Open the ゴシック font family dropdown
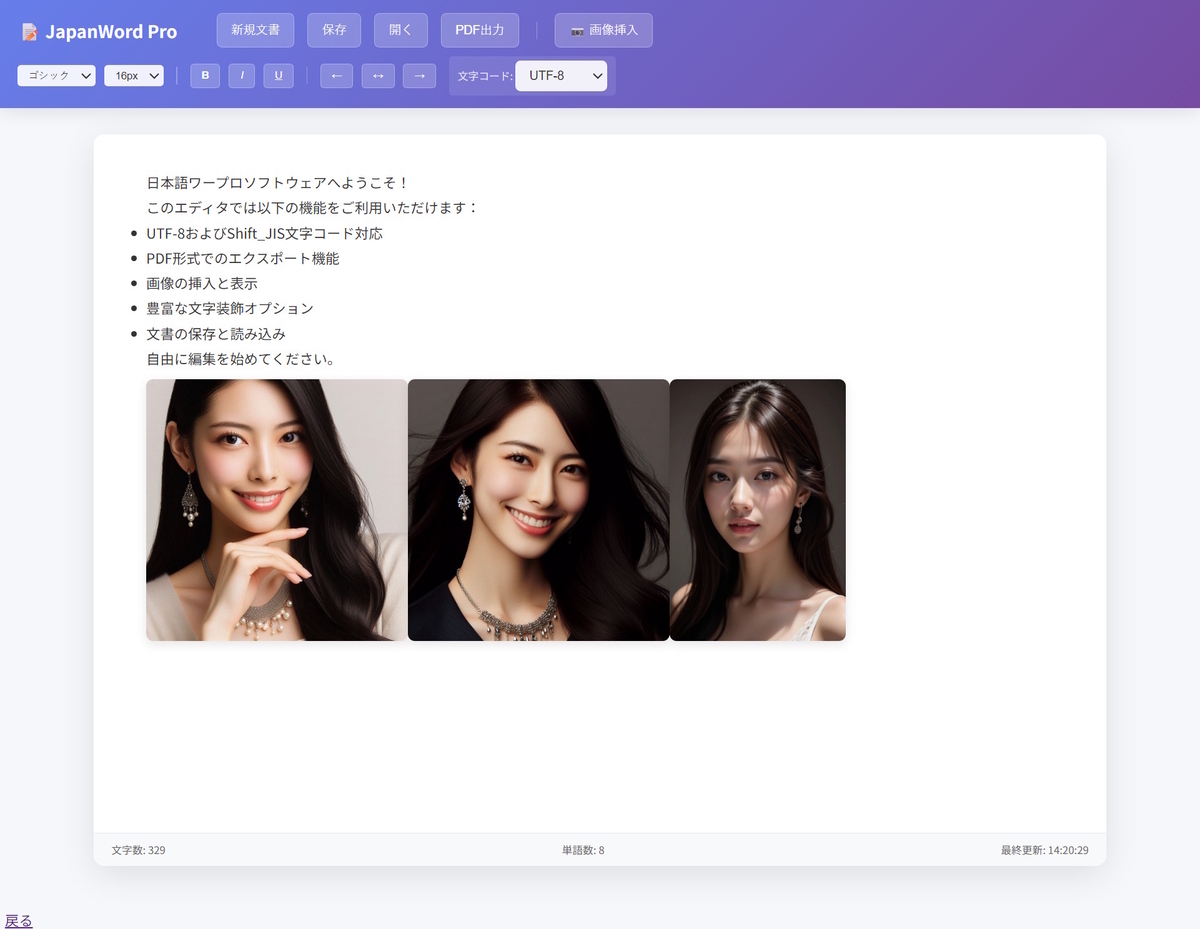 tap(56, 75)
